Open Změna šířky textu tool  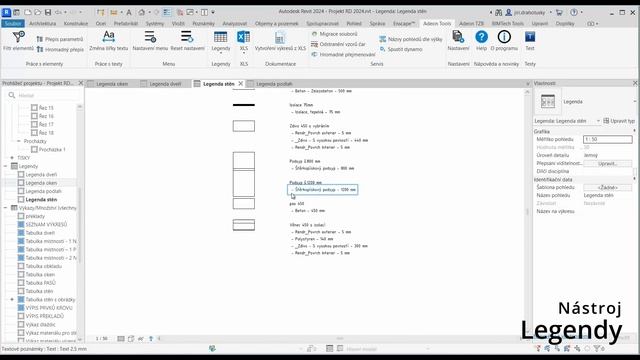[109, 40]
